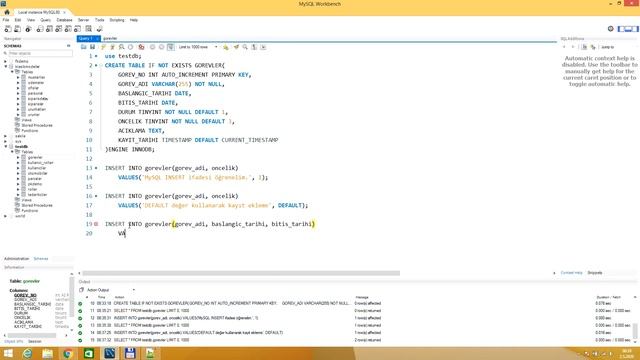Click the preferences gear icon
The image size is (640, 360).
coord(611,29)
